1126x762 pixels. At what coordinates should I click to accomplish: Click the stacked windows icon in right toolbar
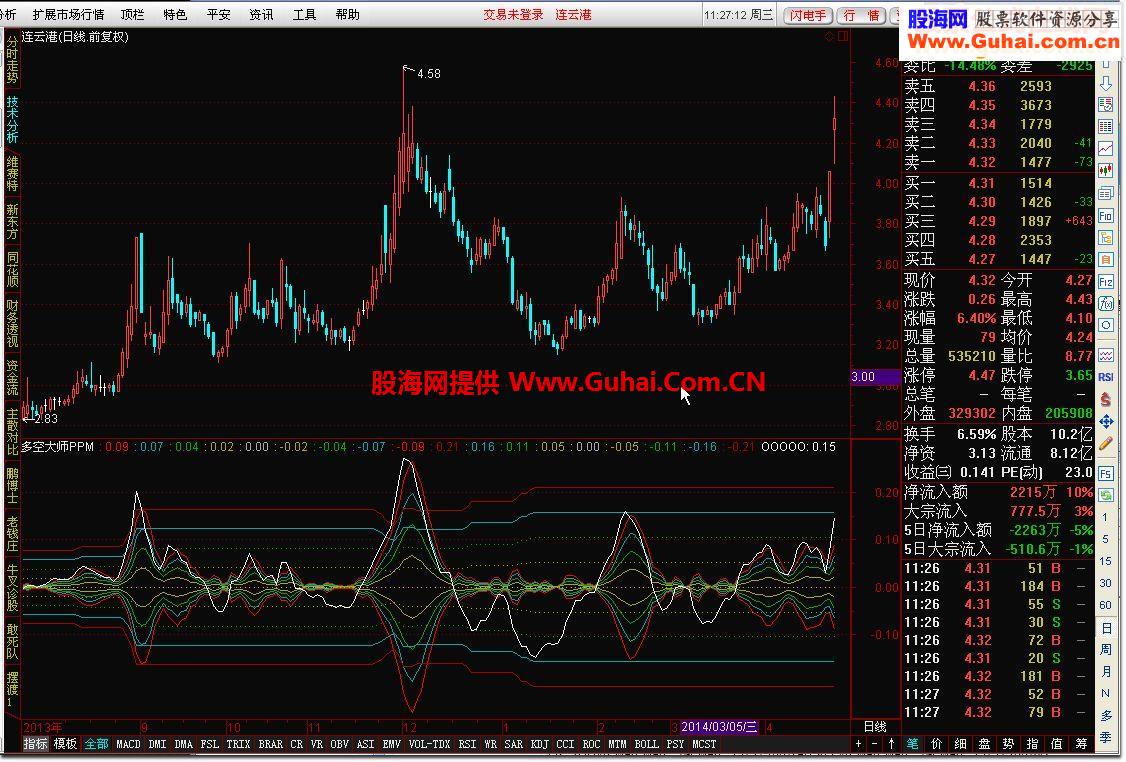pyautogui.click(x=1106, y=192)
